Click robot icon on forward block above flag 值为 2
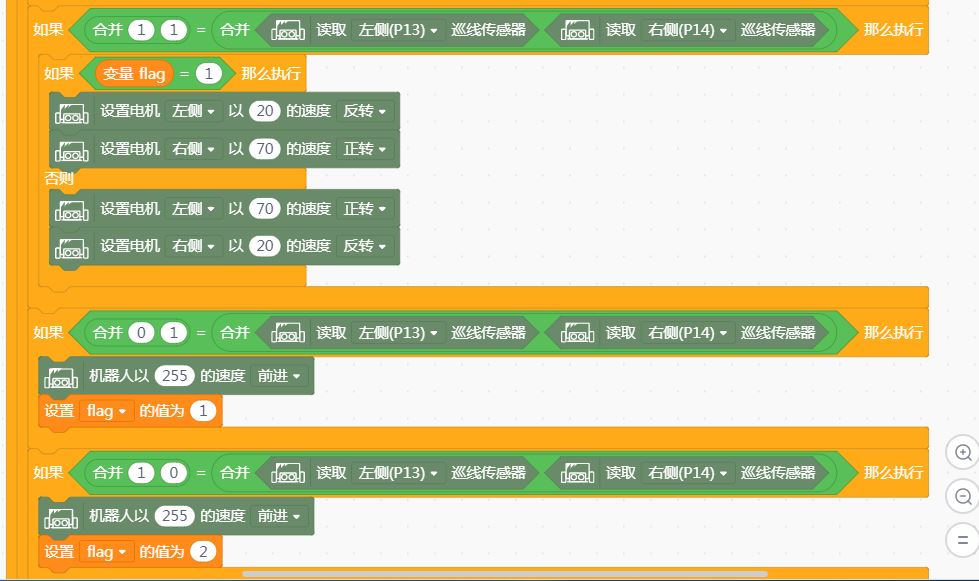This screenshot has height=581, width=979. 61,517
